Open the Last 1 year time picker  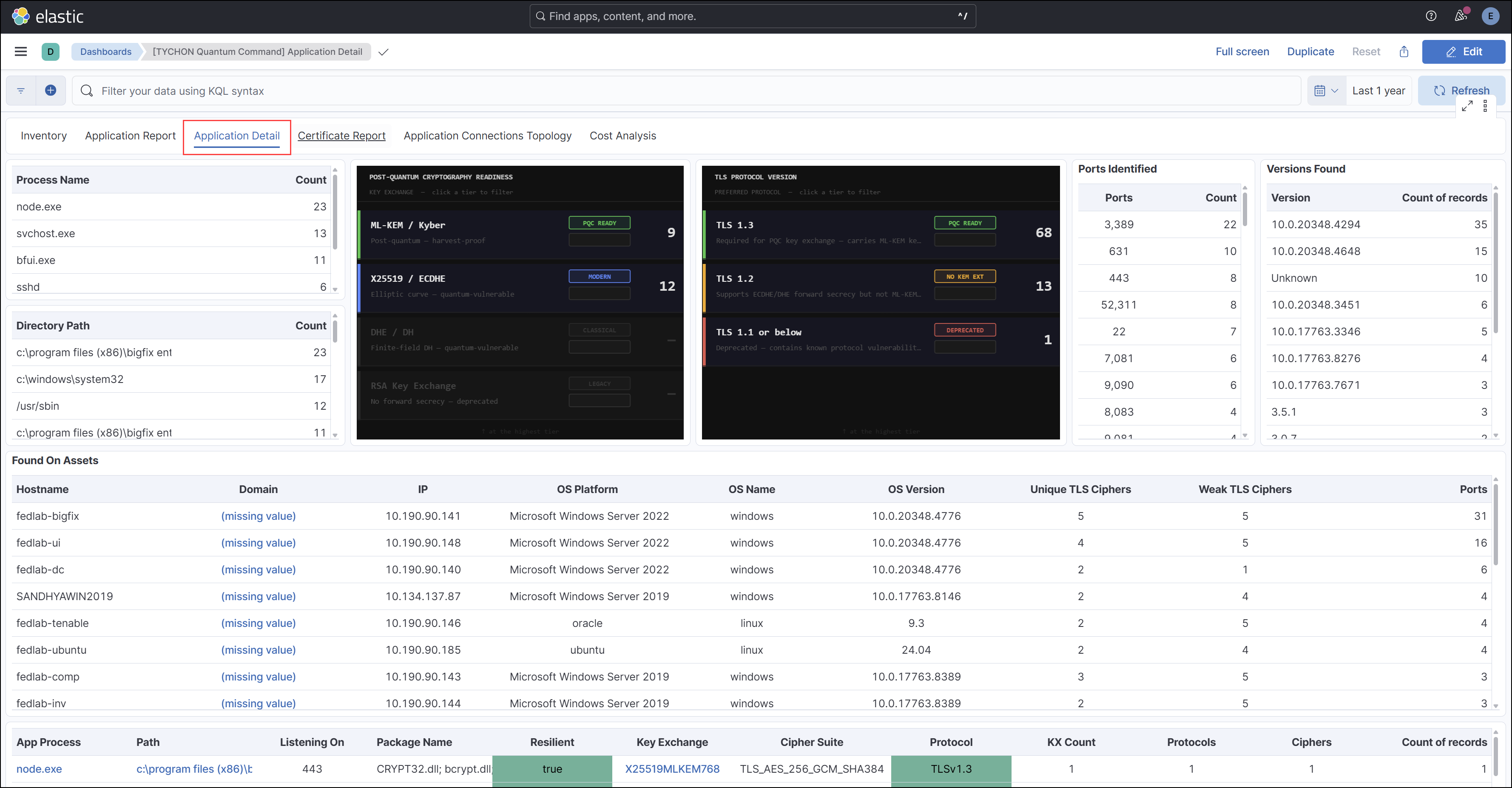pos(1378,91)
